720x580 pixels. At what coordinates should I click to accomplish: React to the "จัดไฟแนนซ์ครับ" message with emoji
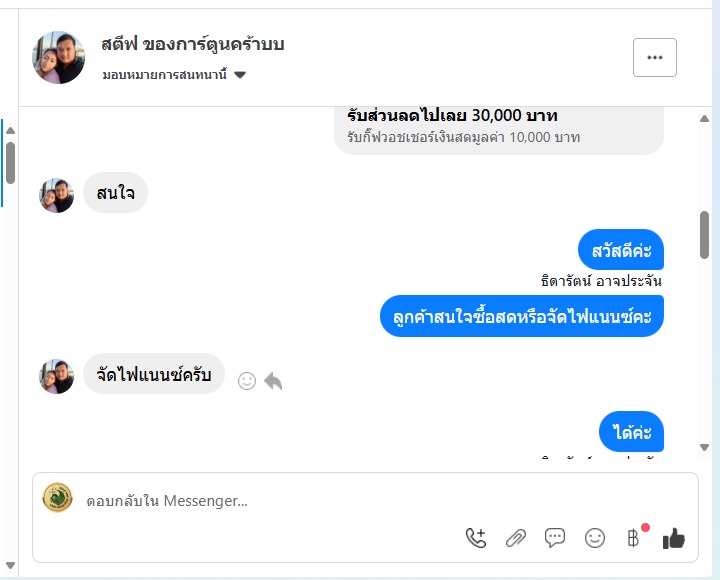(x=247, y=380)
